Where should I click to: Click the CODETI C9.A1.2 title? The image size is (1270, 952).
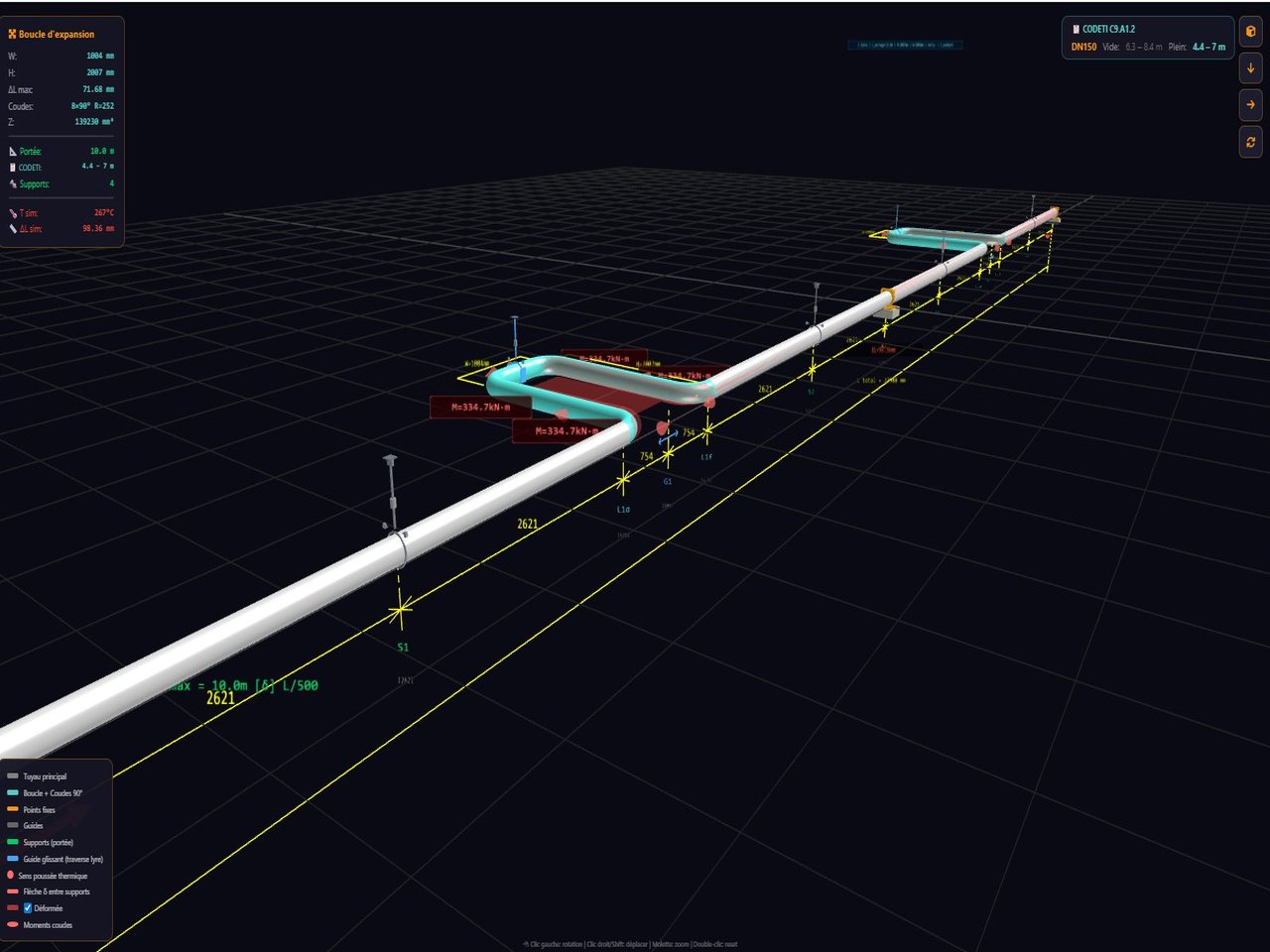(1108, 29)
